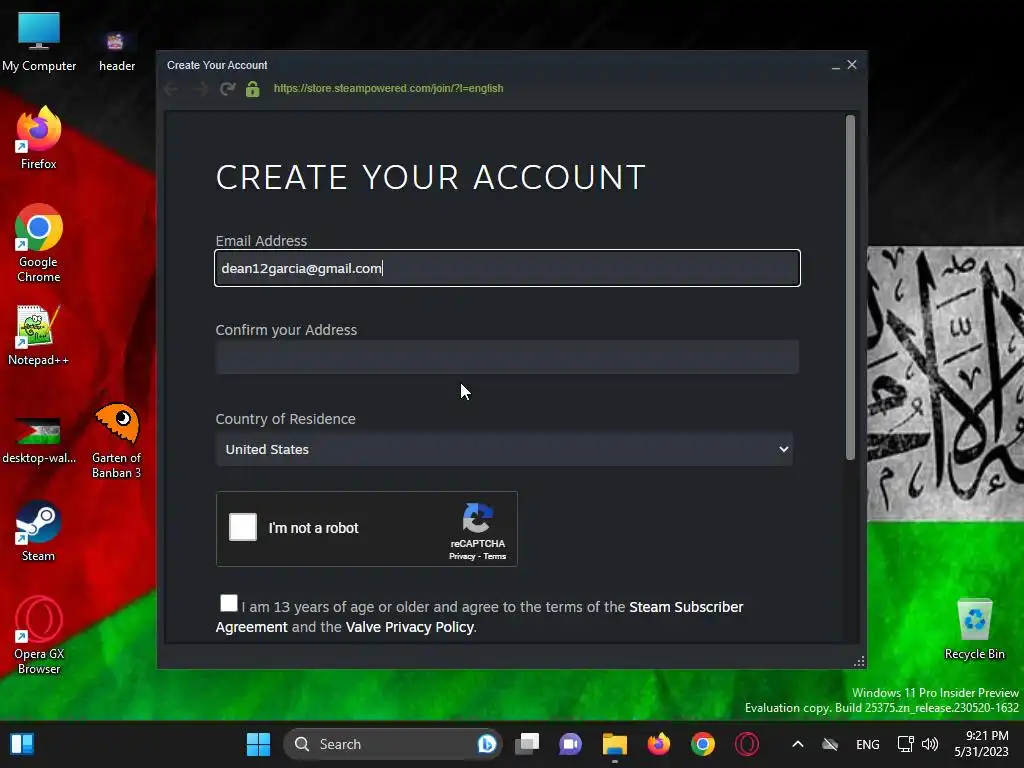Open the Windows Start menu
The image size is (1024, 768).
pyautogui.click(x=258, y=744)
